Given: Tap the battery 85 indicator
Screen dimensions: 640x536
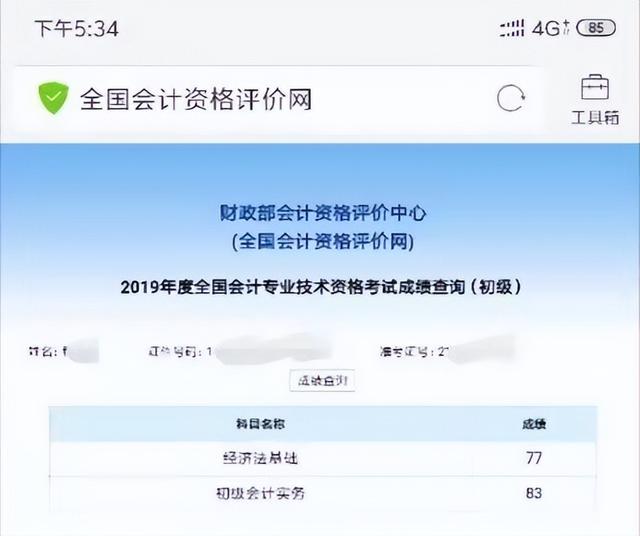Looking at the screenshot, I should (x=596, y=28).
